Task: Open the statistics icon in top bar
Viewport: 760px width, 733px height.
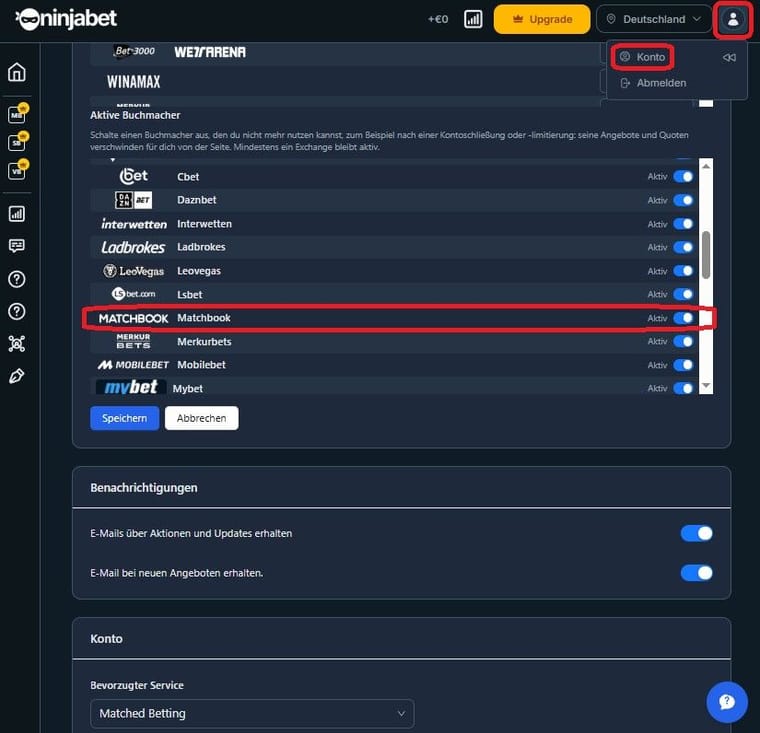Action: [x=473, y=19]
